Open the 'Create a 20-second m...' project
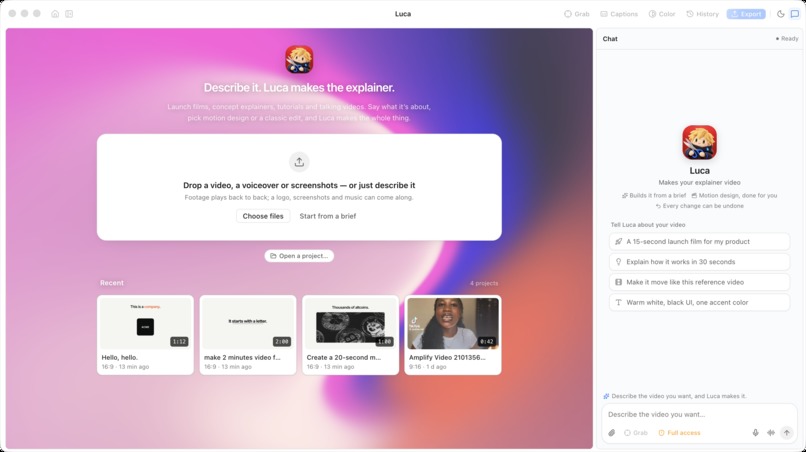 [351, 335]
